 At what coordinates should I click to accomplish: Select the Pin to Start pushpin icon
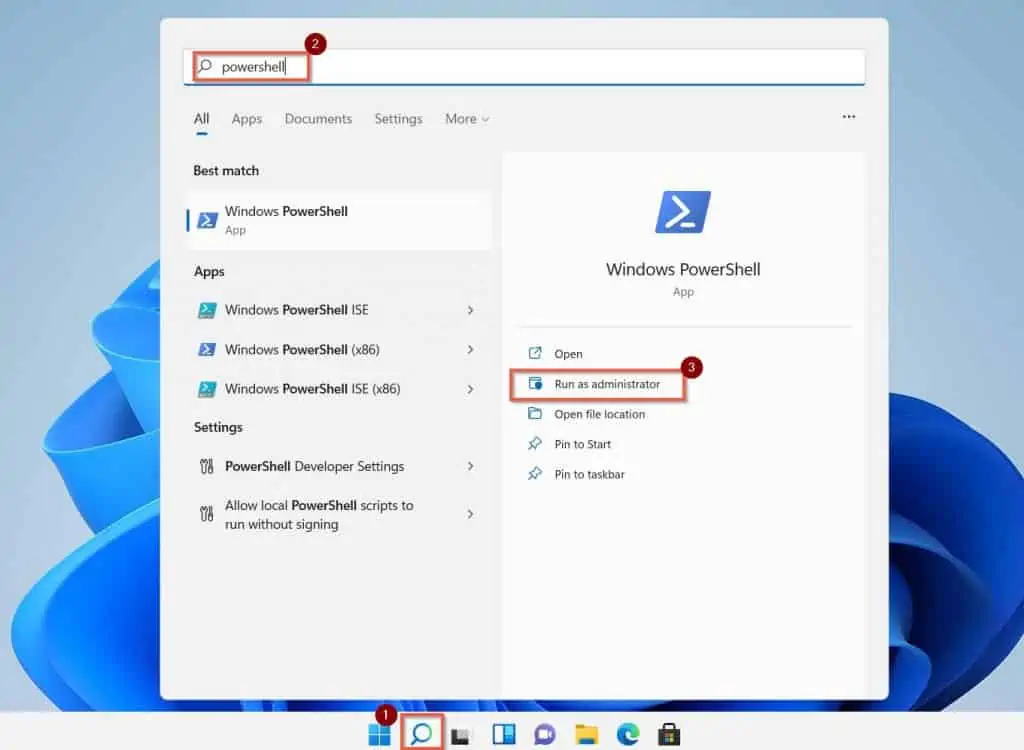(534, 444)
